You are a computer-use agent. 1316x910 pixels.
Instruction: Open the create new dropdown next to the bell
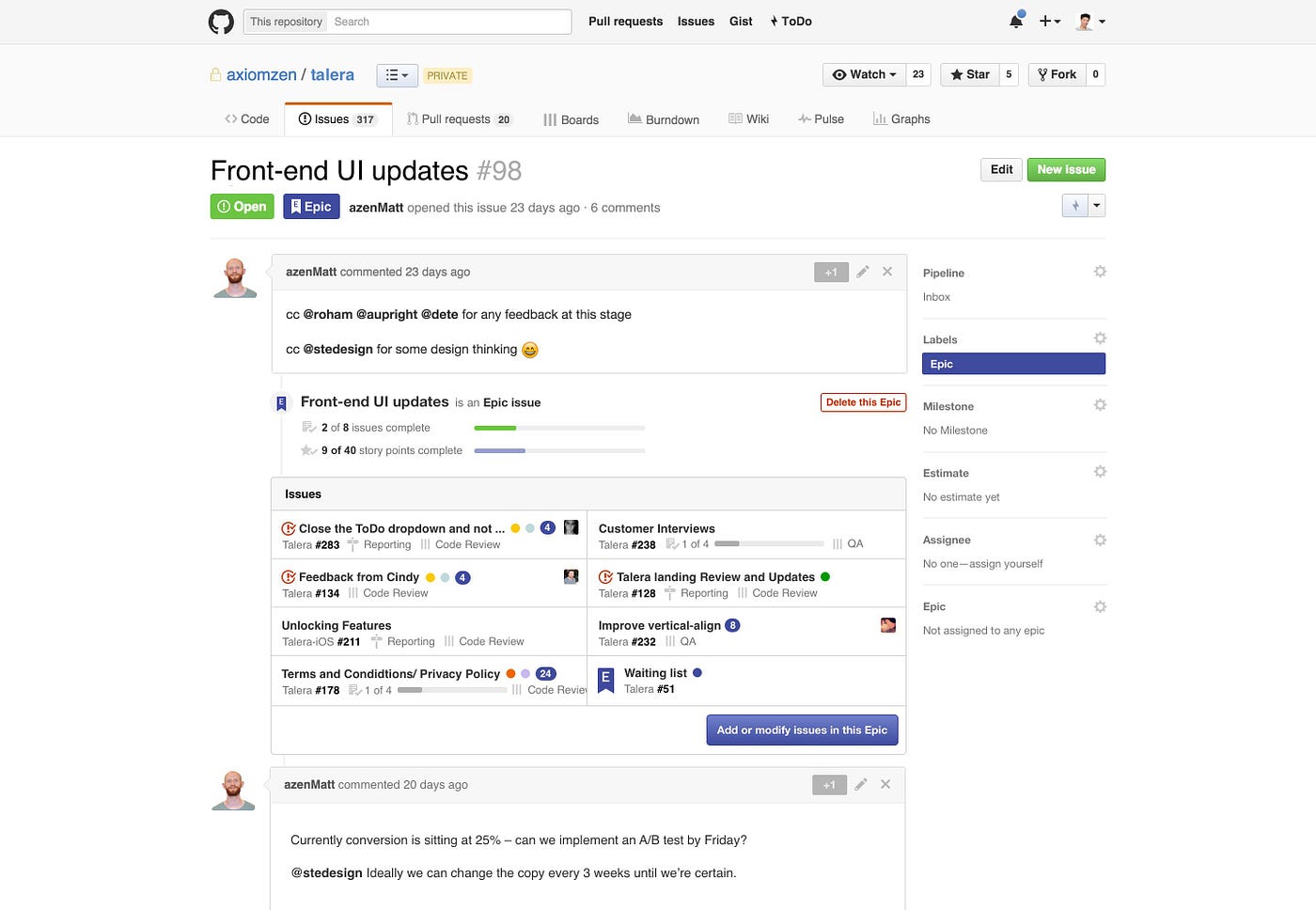coord(1048,21)
